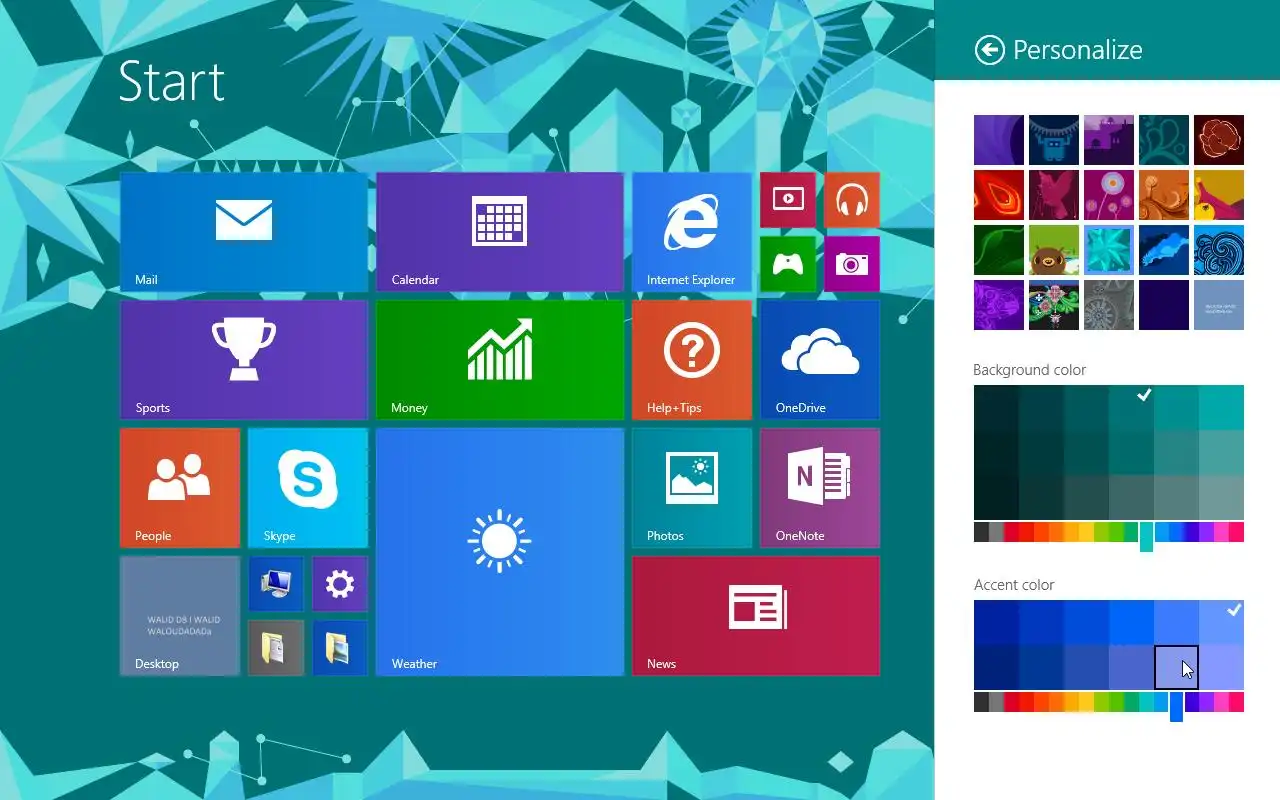Open the Internet Explorer tile
This screenshot has width=1280, height=800.
(692, 232)
